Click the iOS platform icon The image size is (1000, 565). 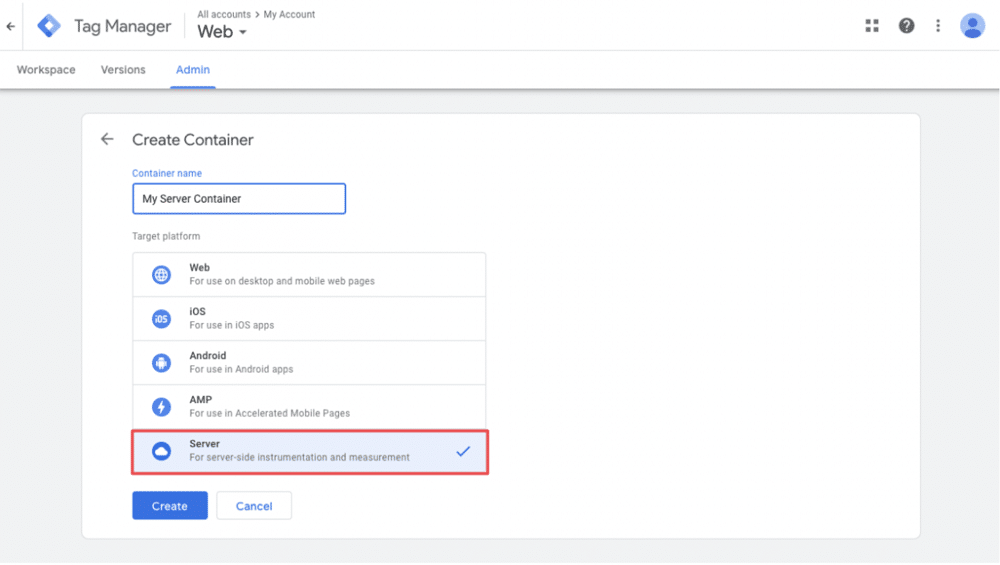pyautogui.click(x=161, y=319)
